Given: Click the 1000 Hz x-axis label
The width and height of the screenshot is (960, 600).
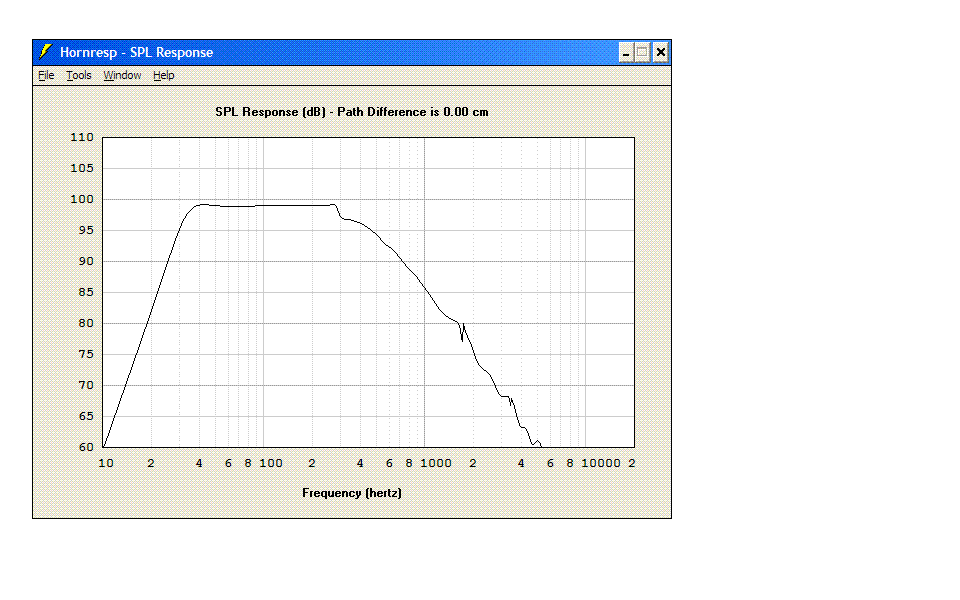Looking at the screenshot, I should [436, 463].
